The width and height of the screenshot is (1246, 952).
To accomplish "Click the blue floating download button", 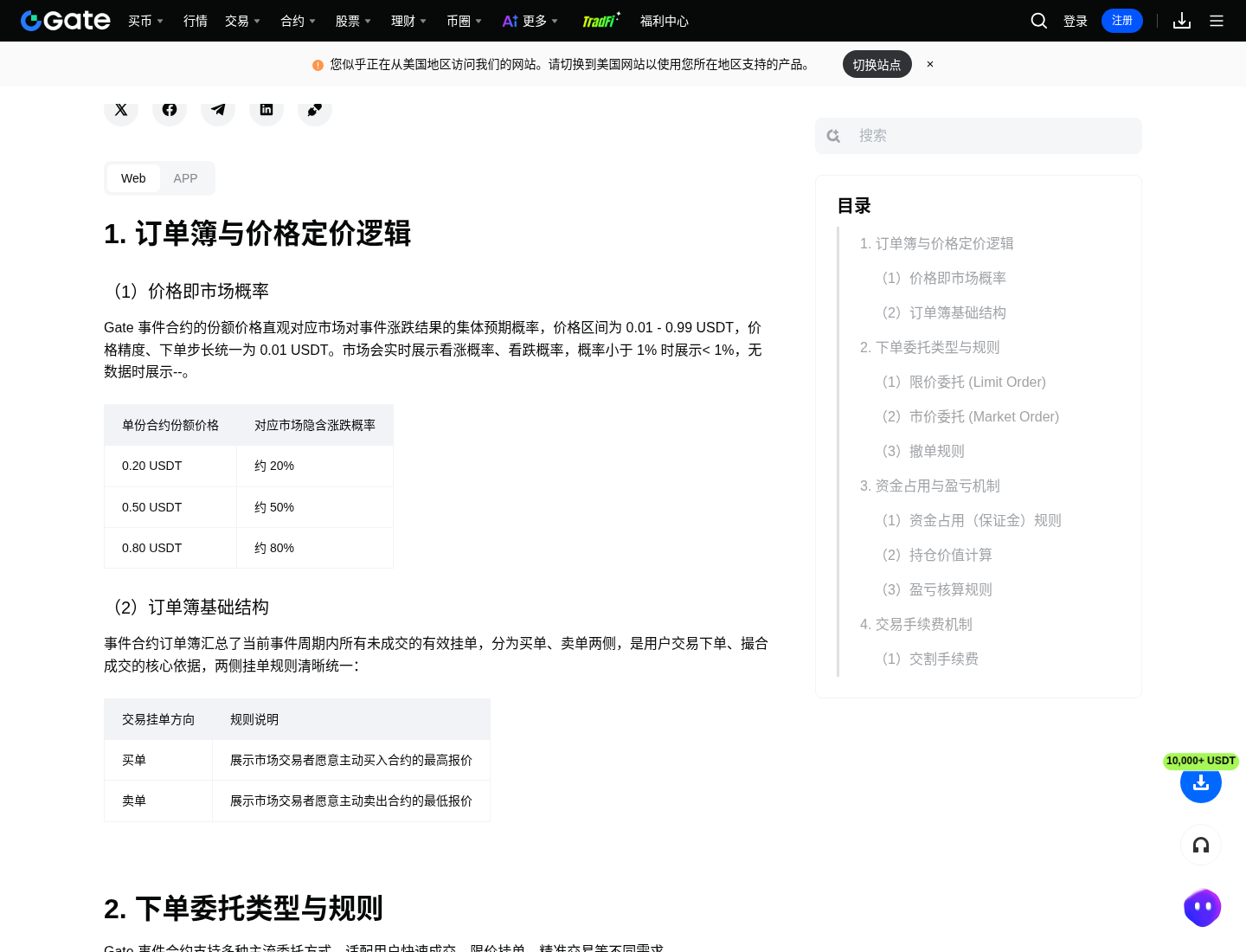I will coord(1201,782).
